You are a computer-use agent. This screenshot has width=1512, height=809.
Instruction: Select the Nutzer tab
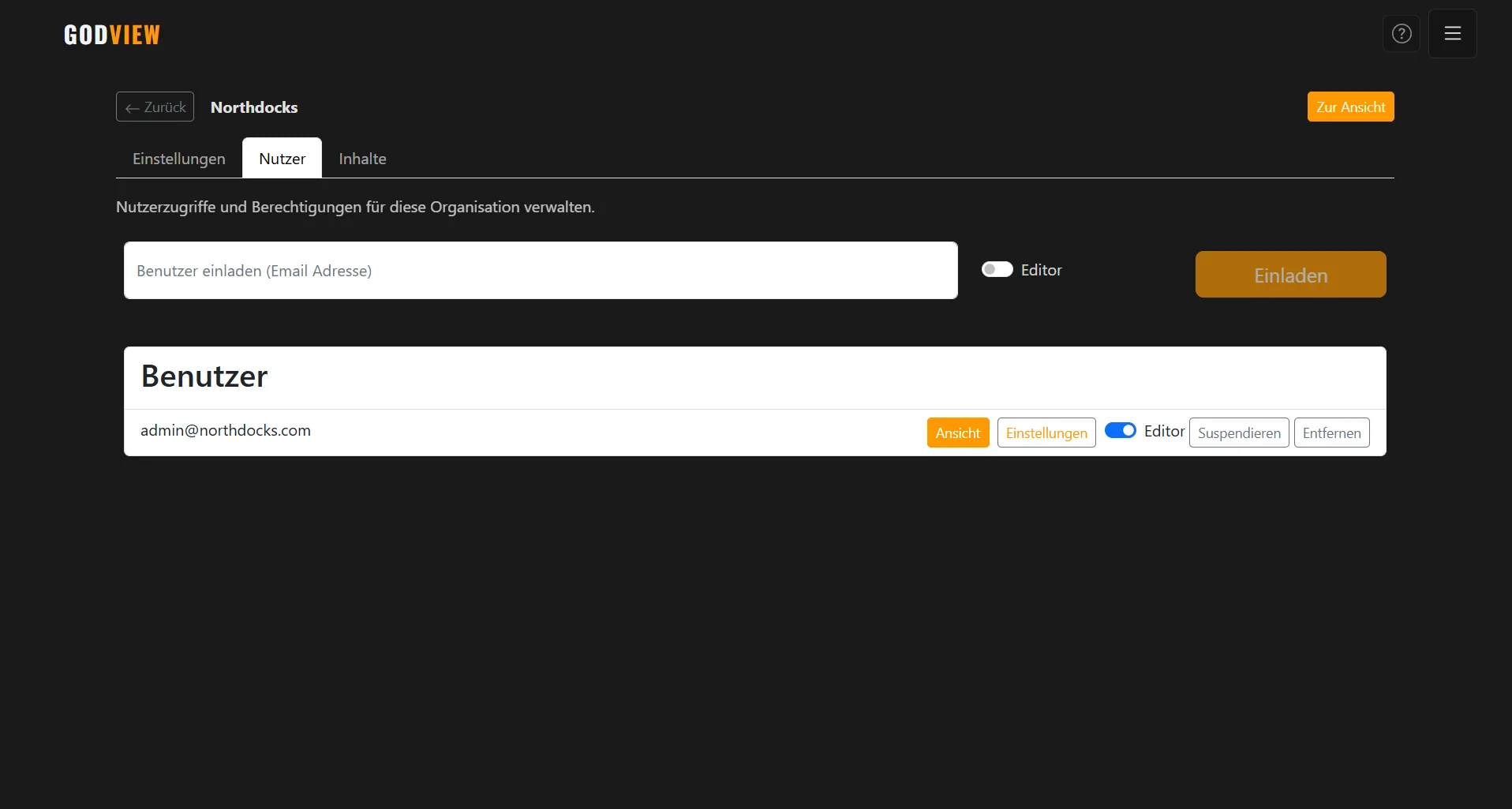281,157
